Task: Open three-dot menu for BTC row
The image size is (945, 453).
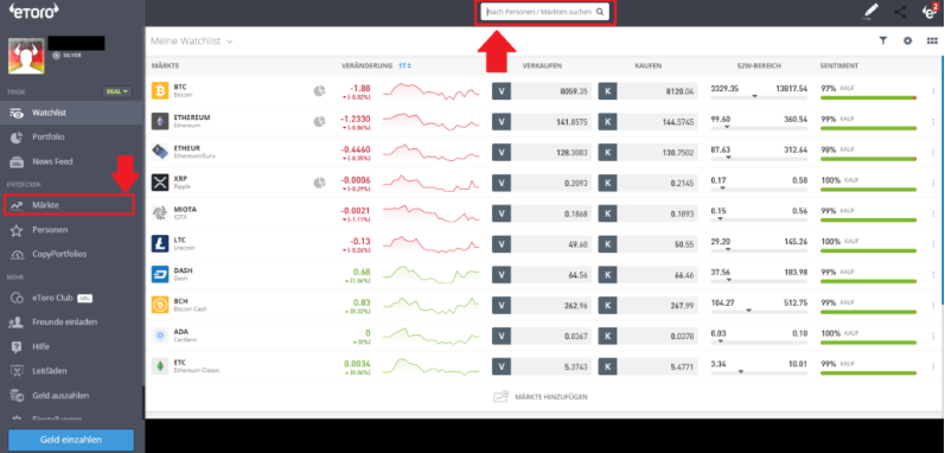Action: pos(933,91)
